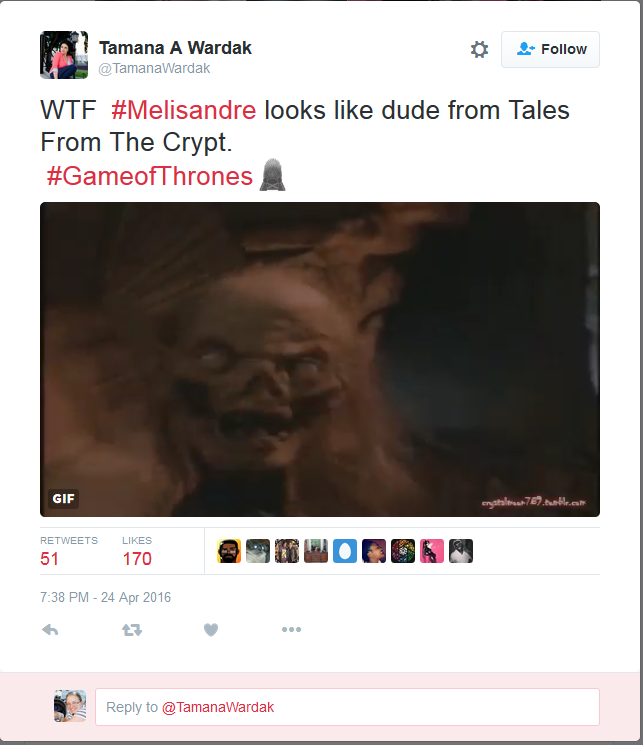Click the Follow button

[x=550, y=49]
